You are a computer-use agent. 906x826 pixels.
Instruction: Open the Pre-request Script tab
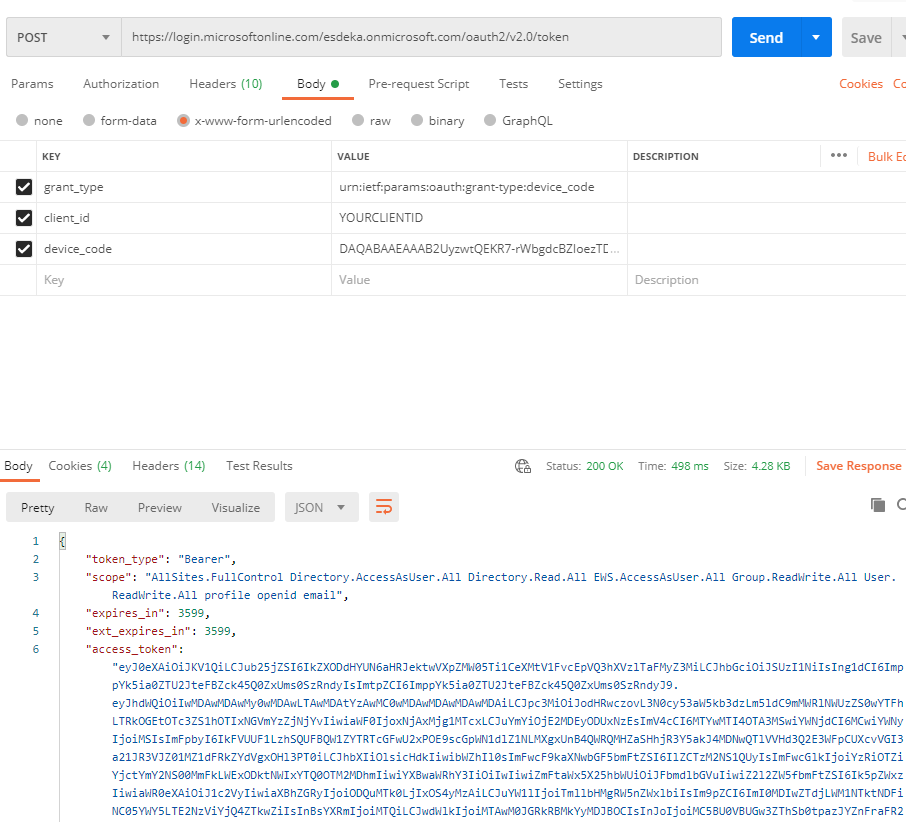418,84
